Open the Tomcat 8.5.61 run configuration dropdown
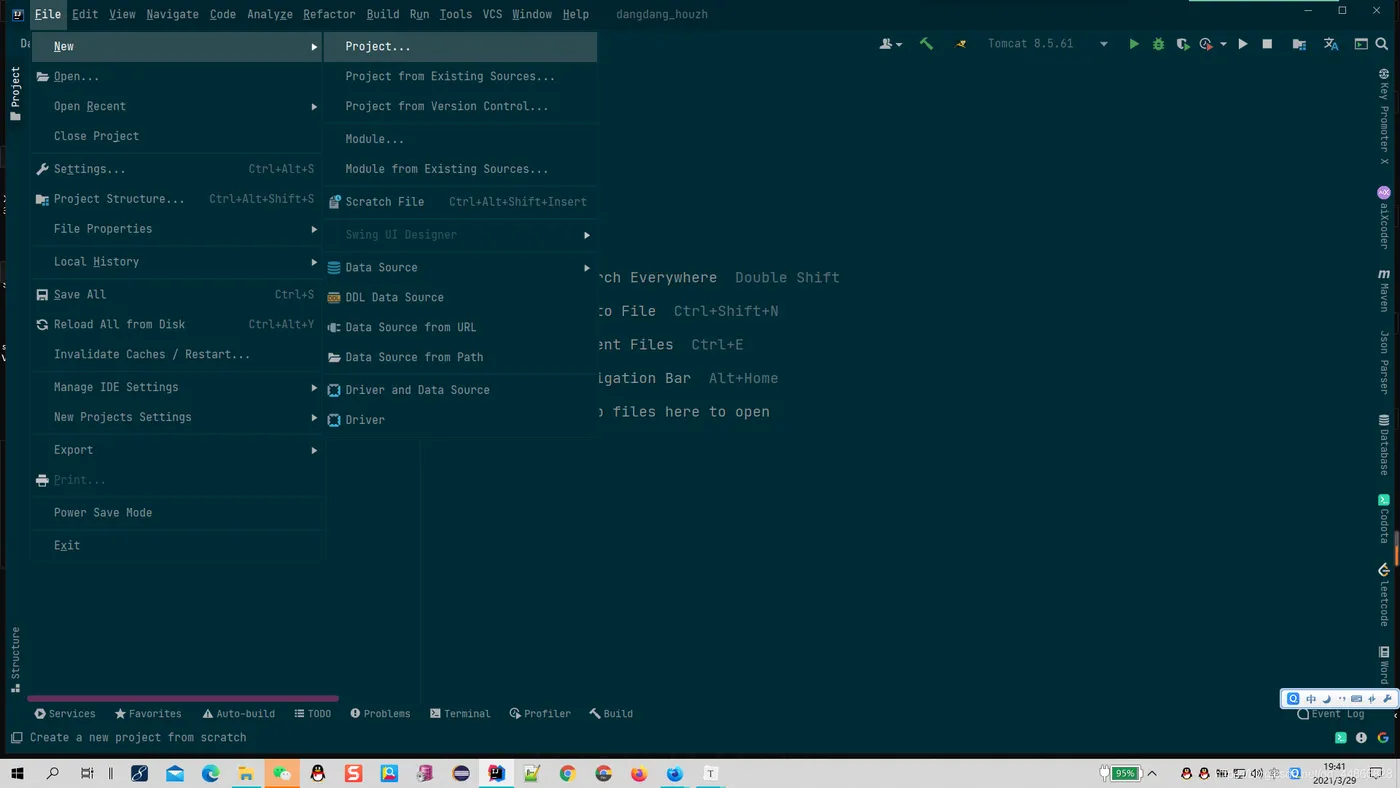This screenshot has width=1400, height=788. 1047,44
